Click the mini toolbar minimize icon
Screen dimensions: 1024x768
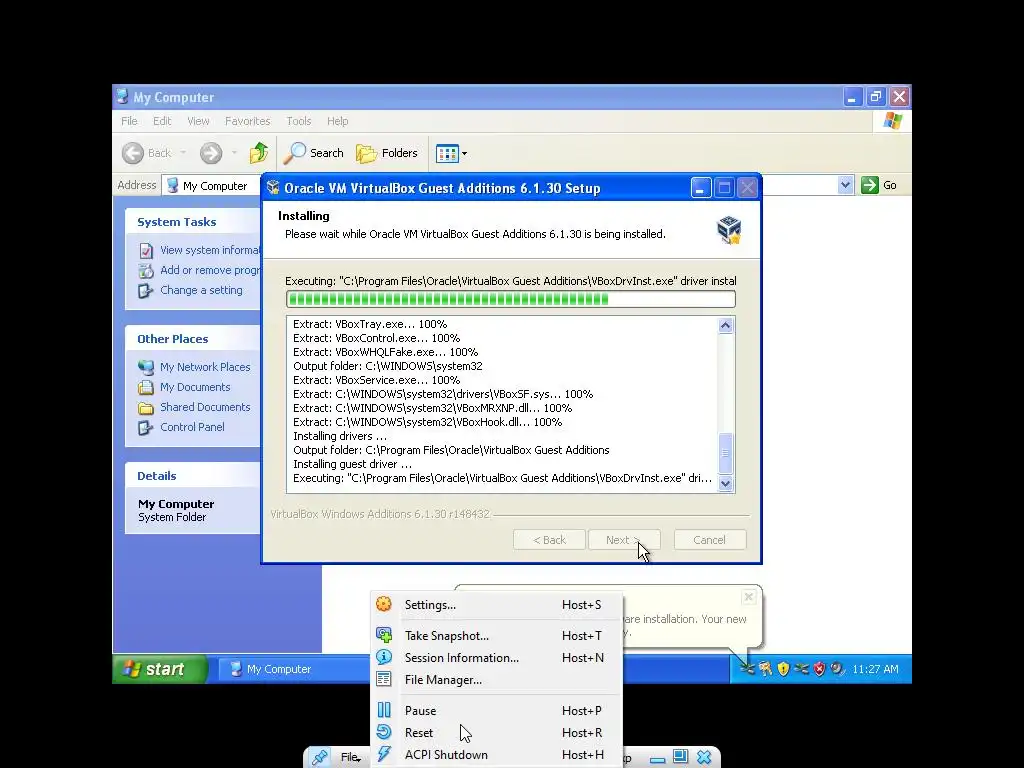(658, 758)
